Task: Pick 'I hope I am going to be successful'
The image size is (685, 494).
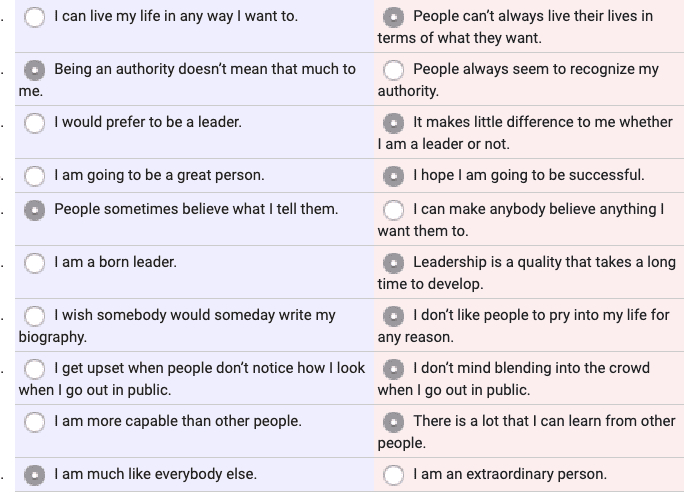Action: (x=393, y=176)
